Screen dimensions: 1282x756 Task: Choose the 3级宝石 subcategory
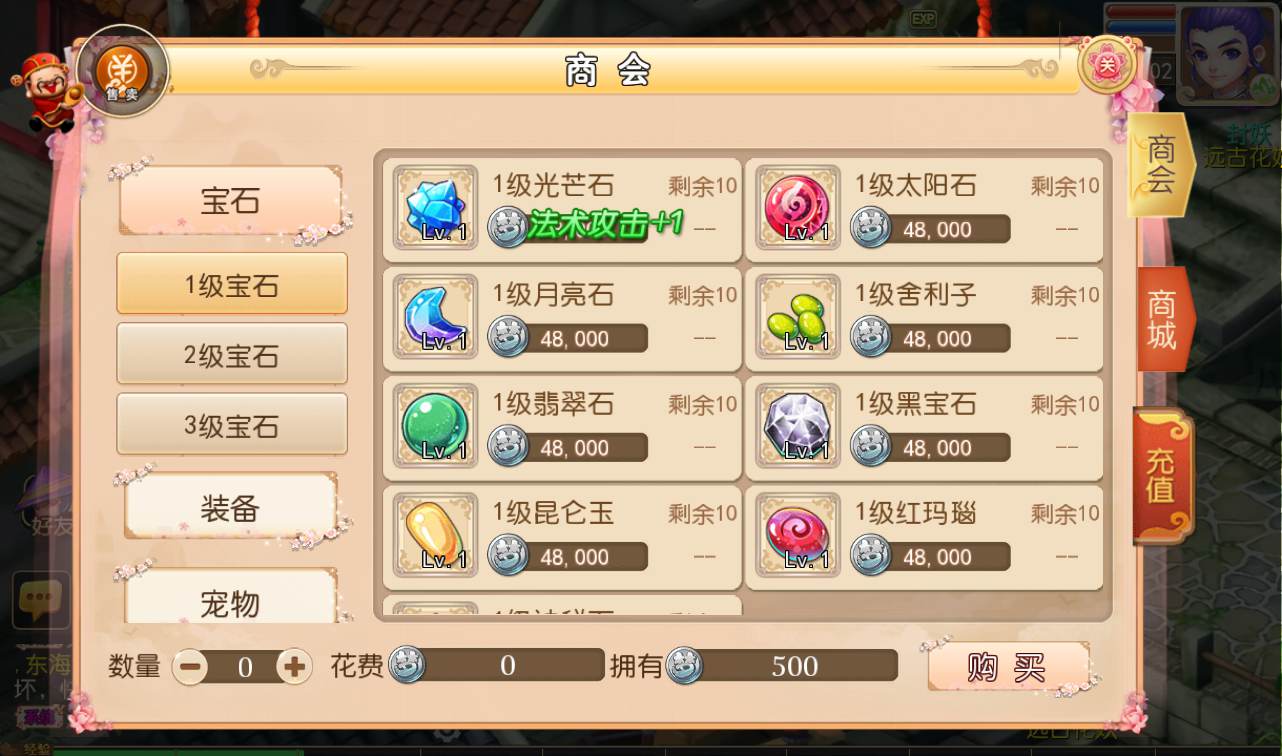tap(232, 424)
